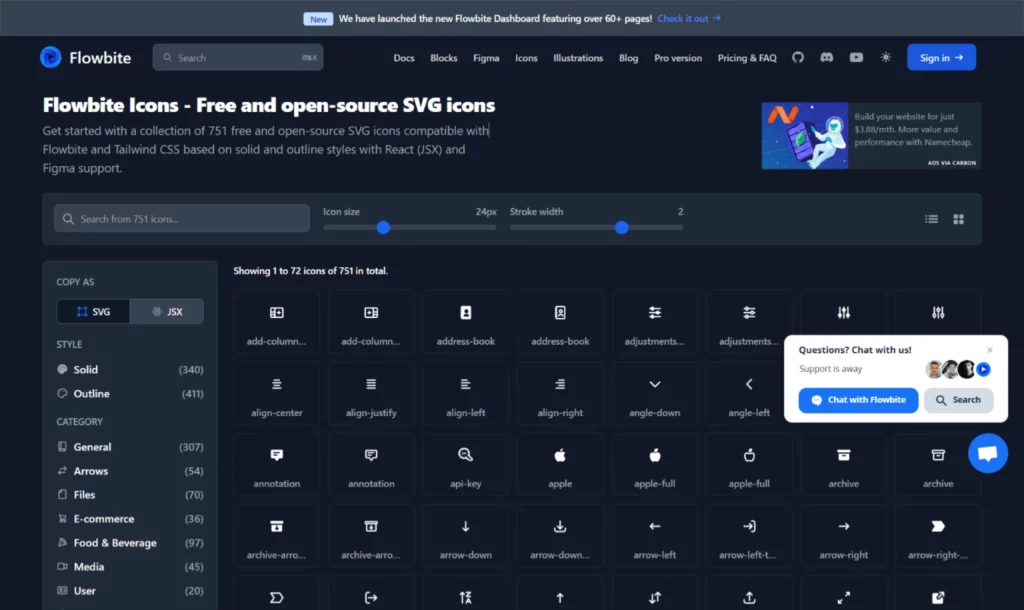Select the arrow-left icon card
1024x610 pixels.
[654, 537]
